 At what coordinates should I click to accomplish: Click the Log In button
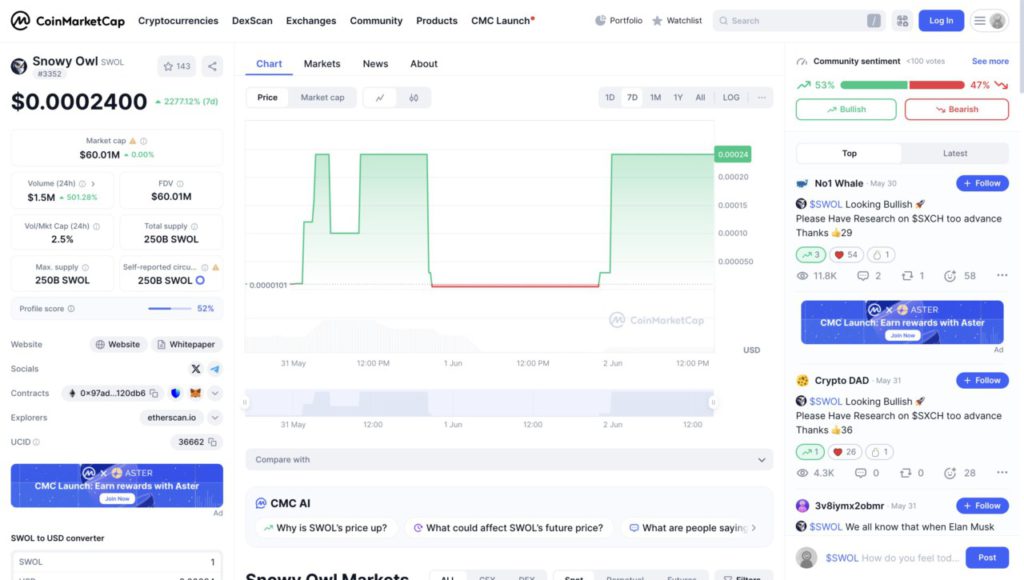coord(941,21)
